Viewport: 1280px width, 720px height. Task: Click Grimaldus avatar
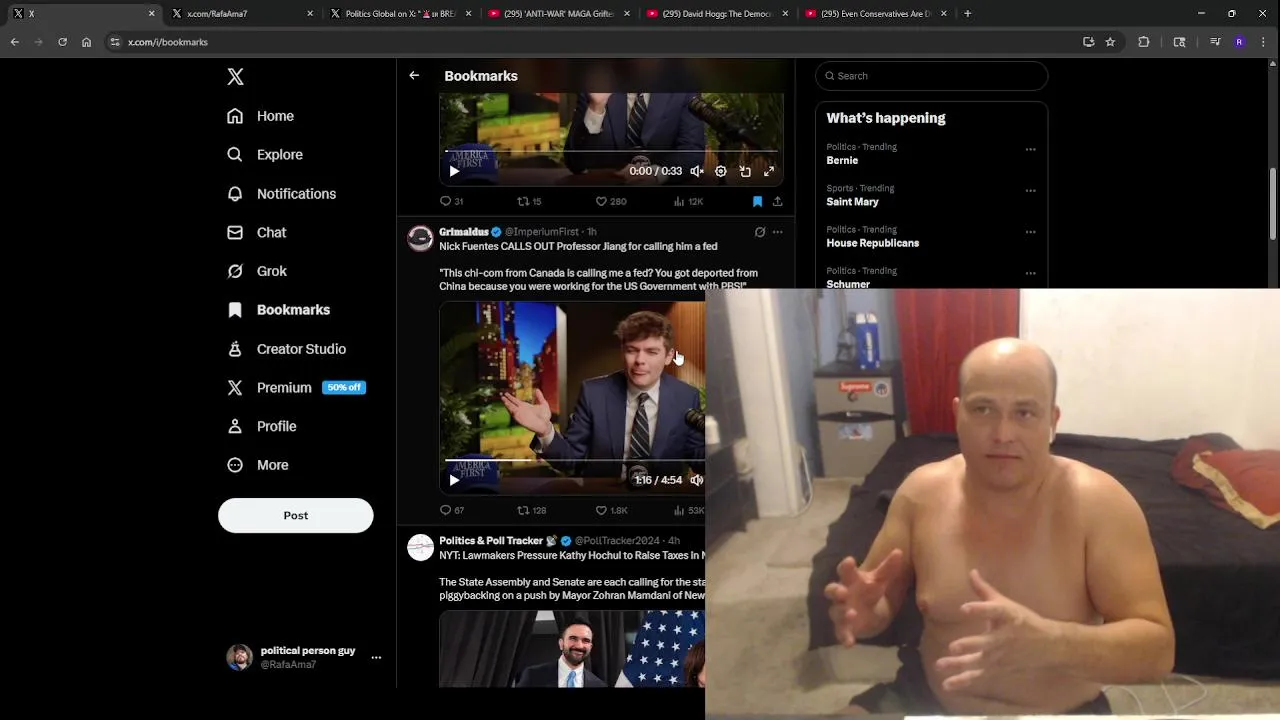421,238
